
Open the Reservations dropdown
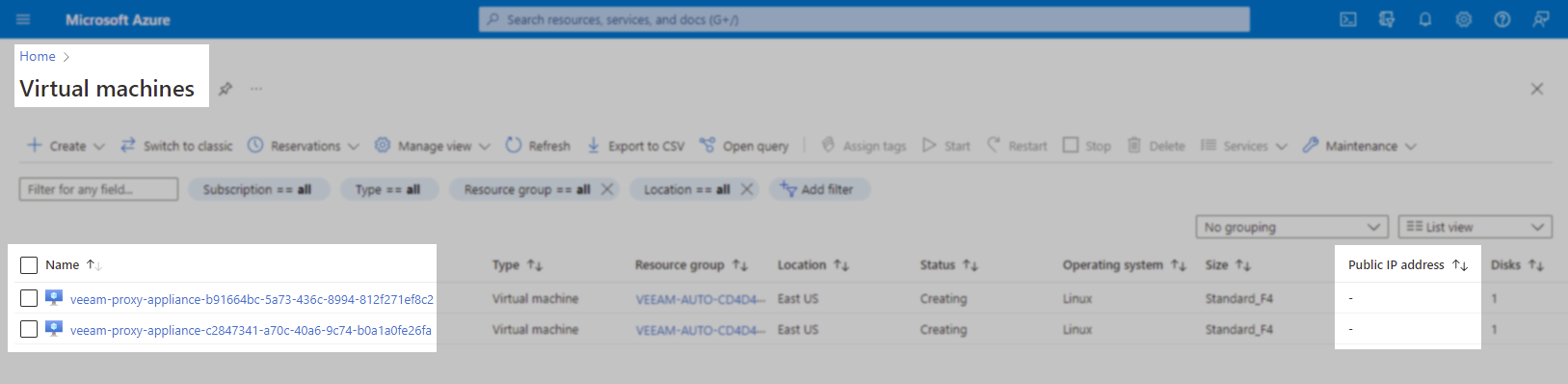303,146
